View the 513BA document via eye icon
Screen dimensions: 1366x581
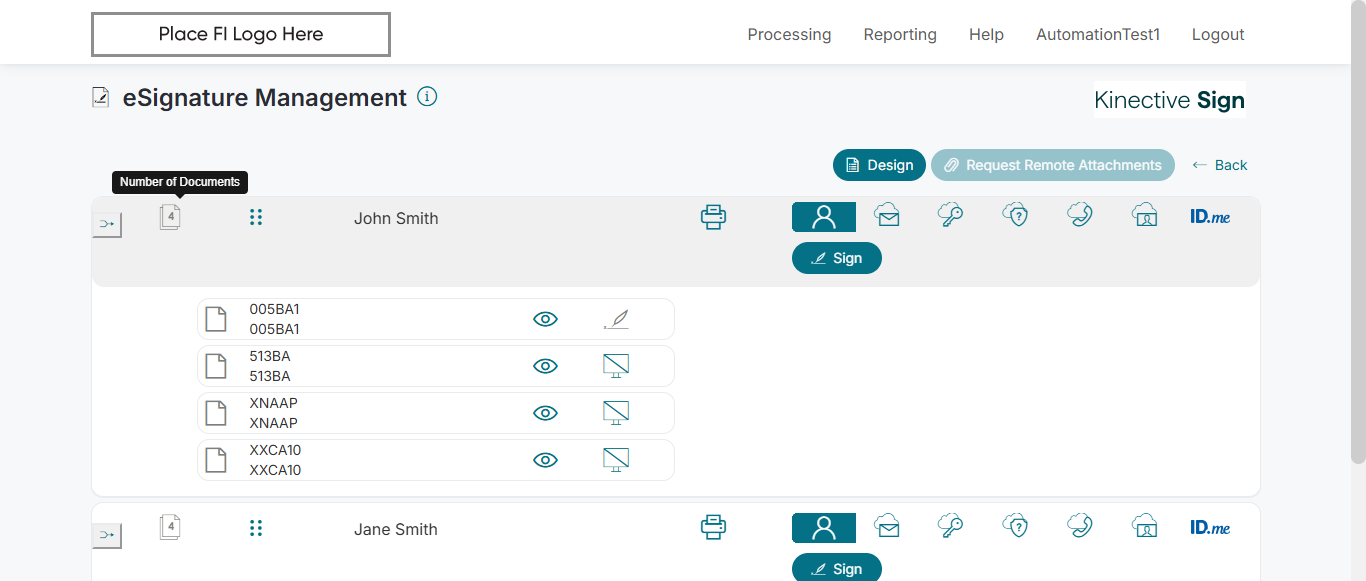click(545, 366)
